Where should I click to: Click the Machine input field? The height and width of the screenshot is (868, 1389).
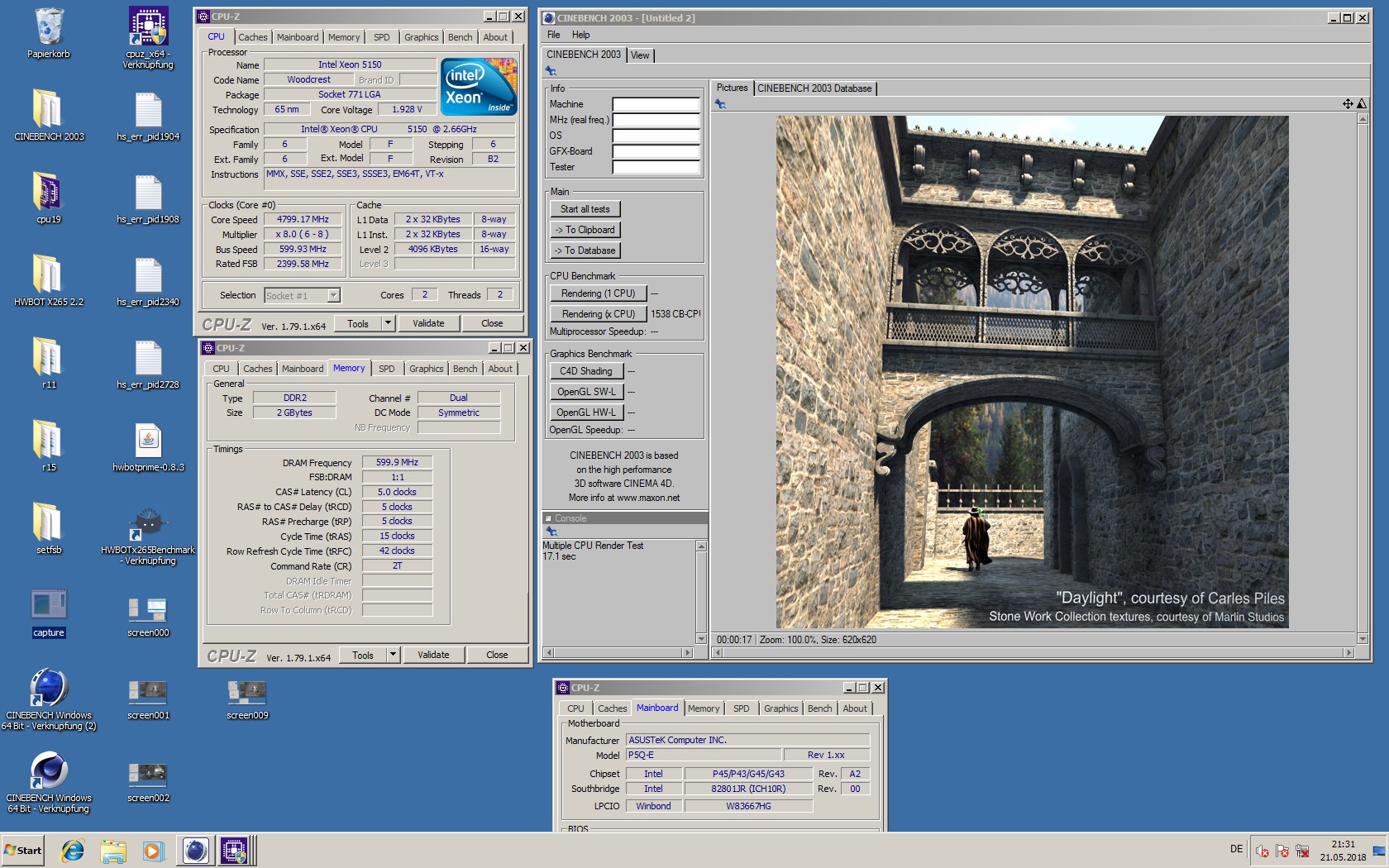click(x=656, y=104)
